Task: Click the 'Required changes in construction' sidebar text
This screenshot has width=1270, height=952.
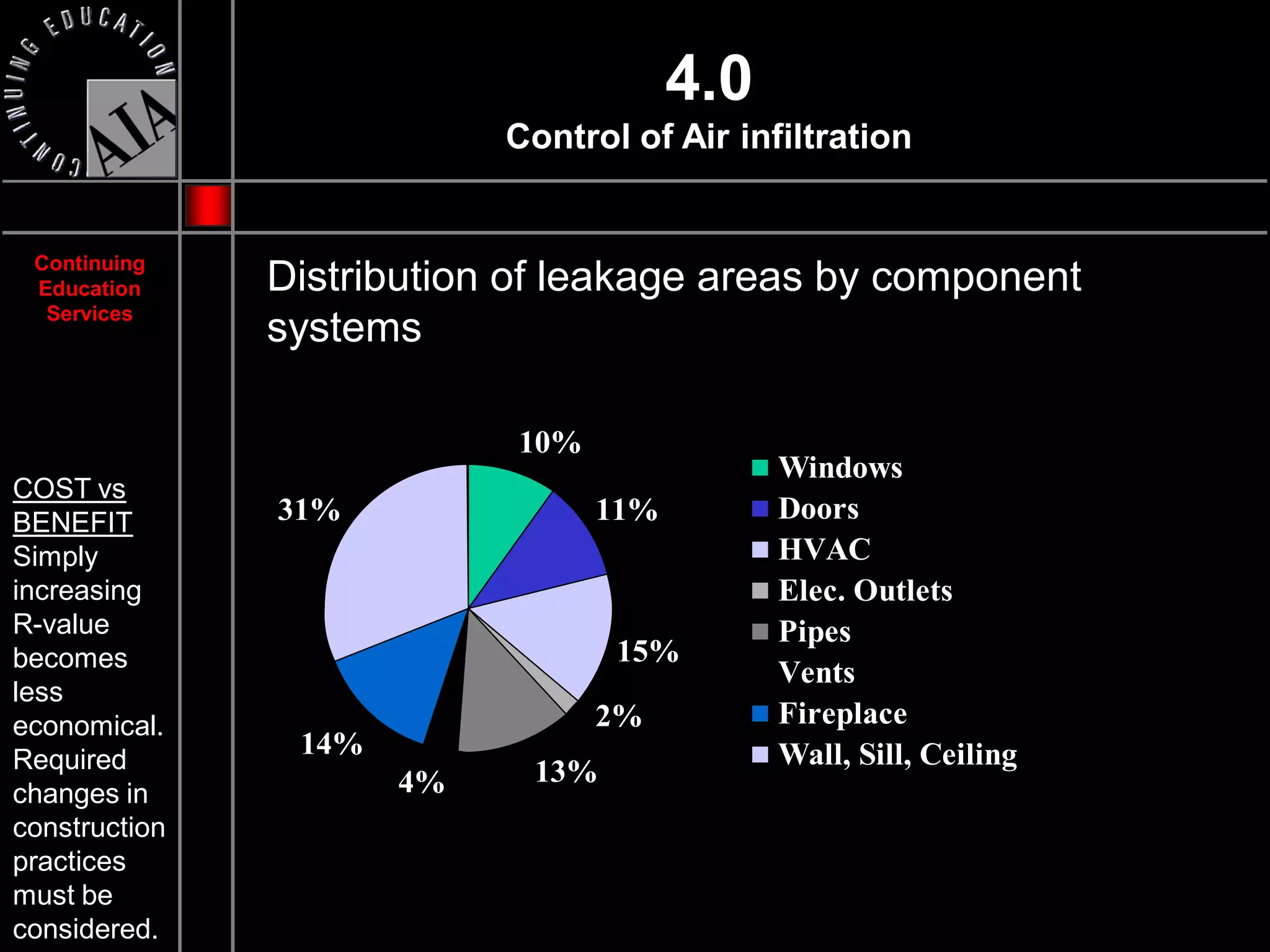Action: click(x=89, y=844)
